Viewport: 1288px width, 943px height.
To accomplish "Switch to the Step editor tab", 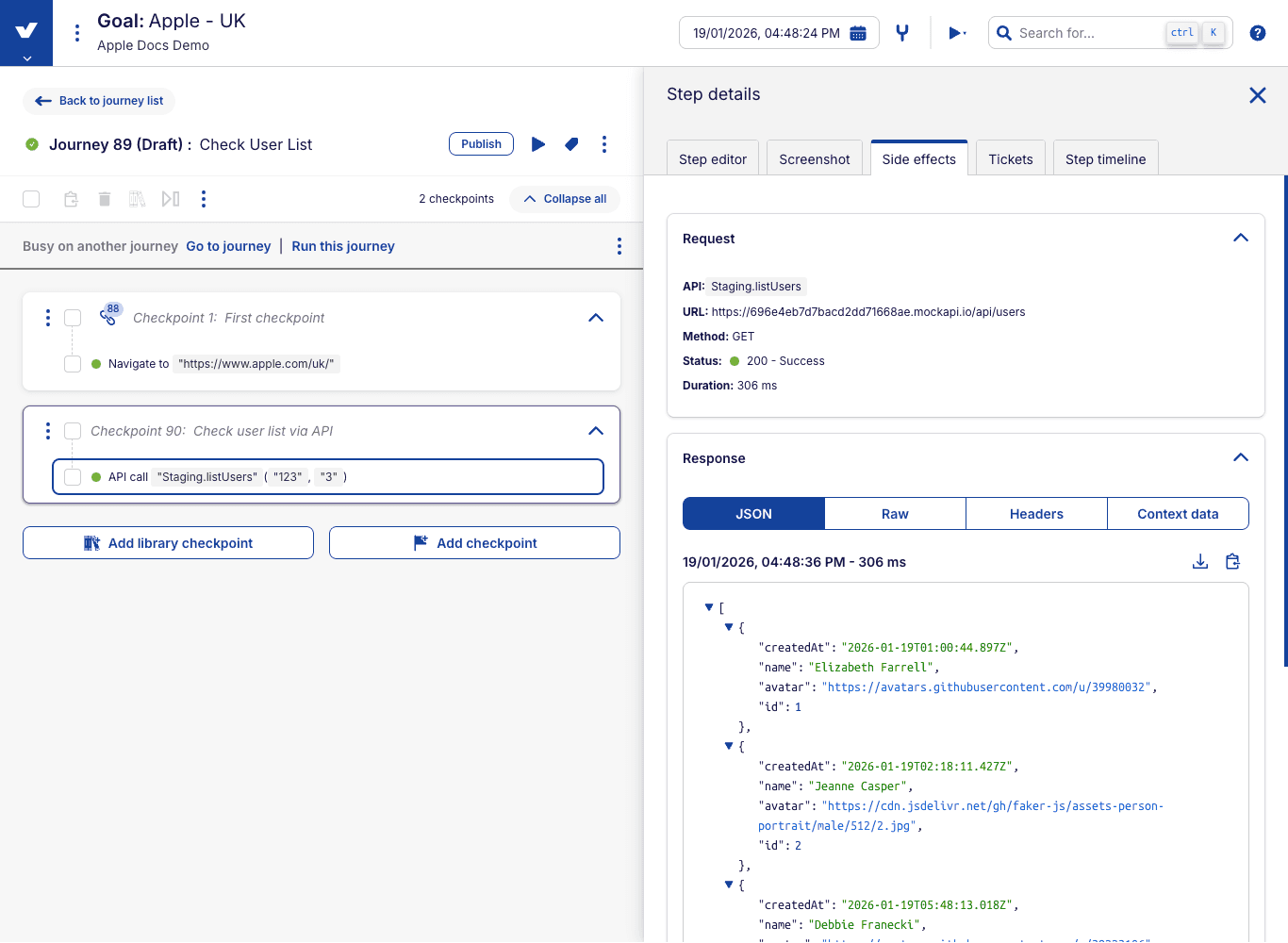I will coord(713,158).
